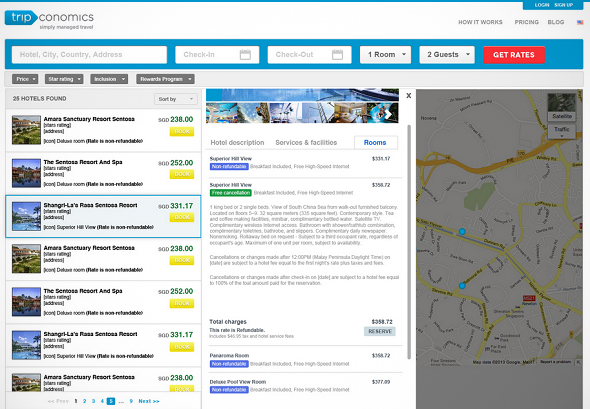Screen dimensions: 590x409
Task: Click Free cancellation badge on Superior Hill View
Action: (231, 193)
